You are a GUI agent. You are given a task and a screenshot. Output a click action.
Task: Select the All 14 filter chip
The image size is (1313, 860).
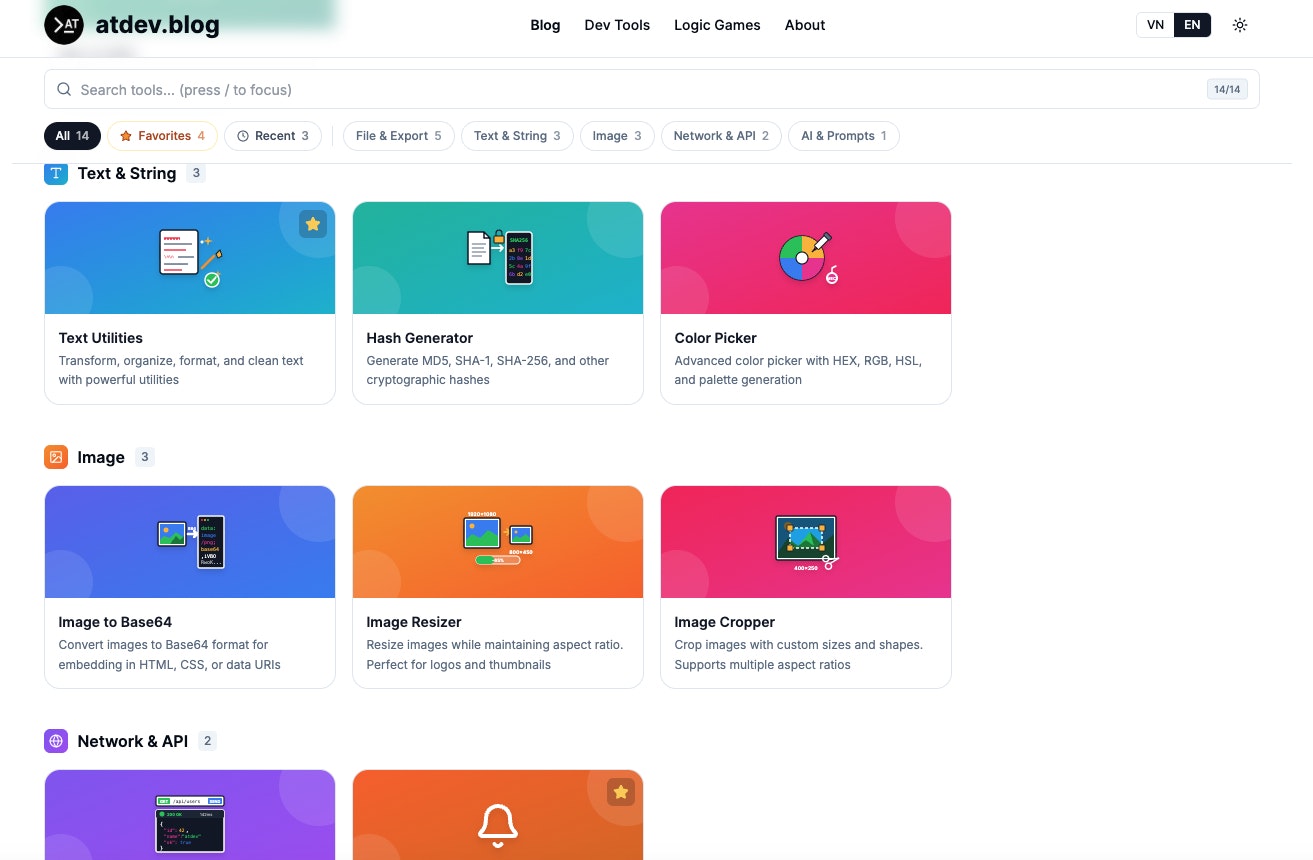(x=72, y=136)
